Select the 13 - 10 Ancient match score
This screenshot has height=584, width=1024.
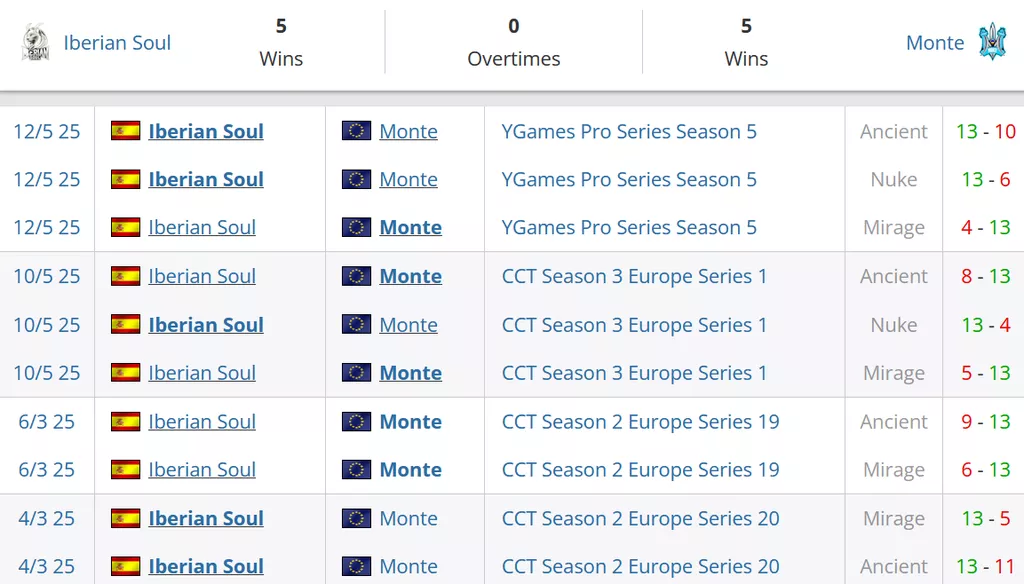[985, 131]
